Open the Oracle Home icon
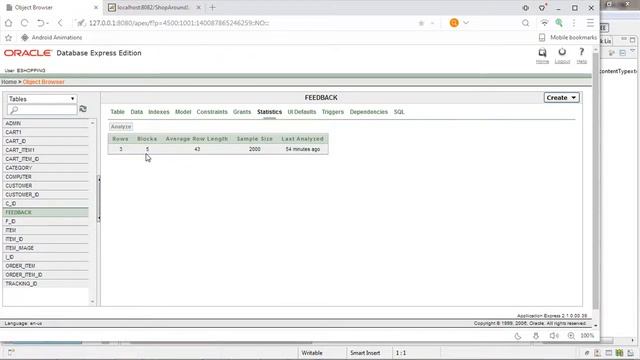This screenshot has height=360, width=640. (x=542, y=56)
